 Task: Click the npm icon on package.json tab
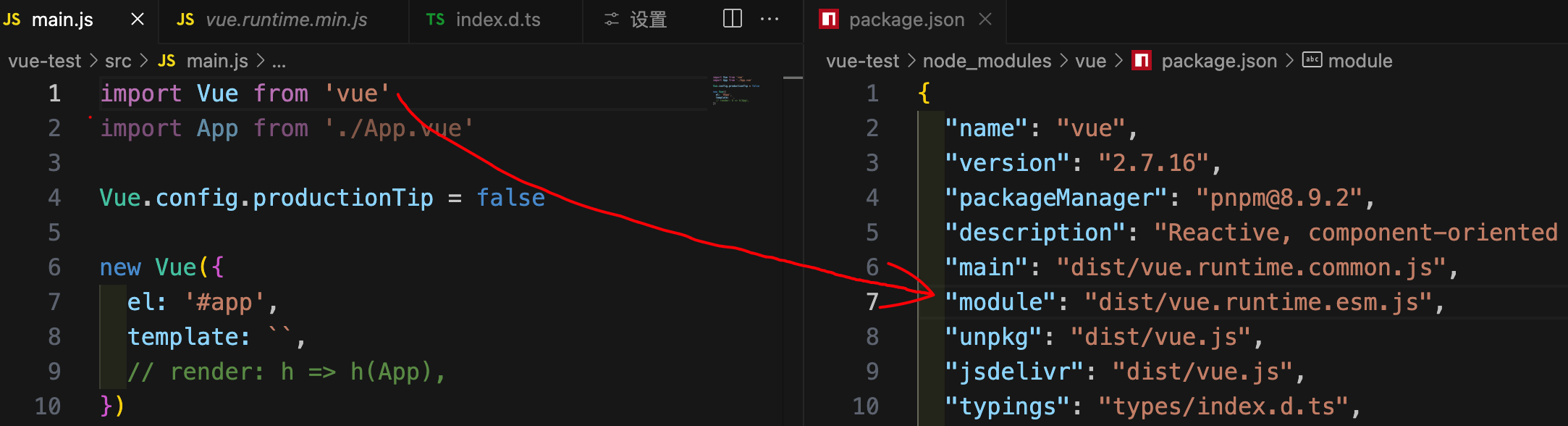[x=829, y=20]
